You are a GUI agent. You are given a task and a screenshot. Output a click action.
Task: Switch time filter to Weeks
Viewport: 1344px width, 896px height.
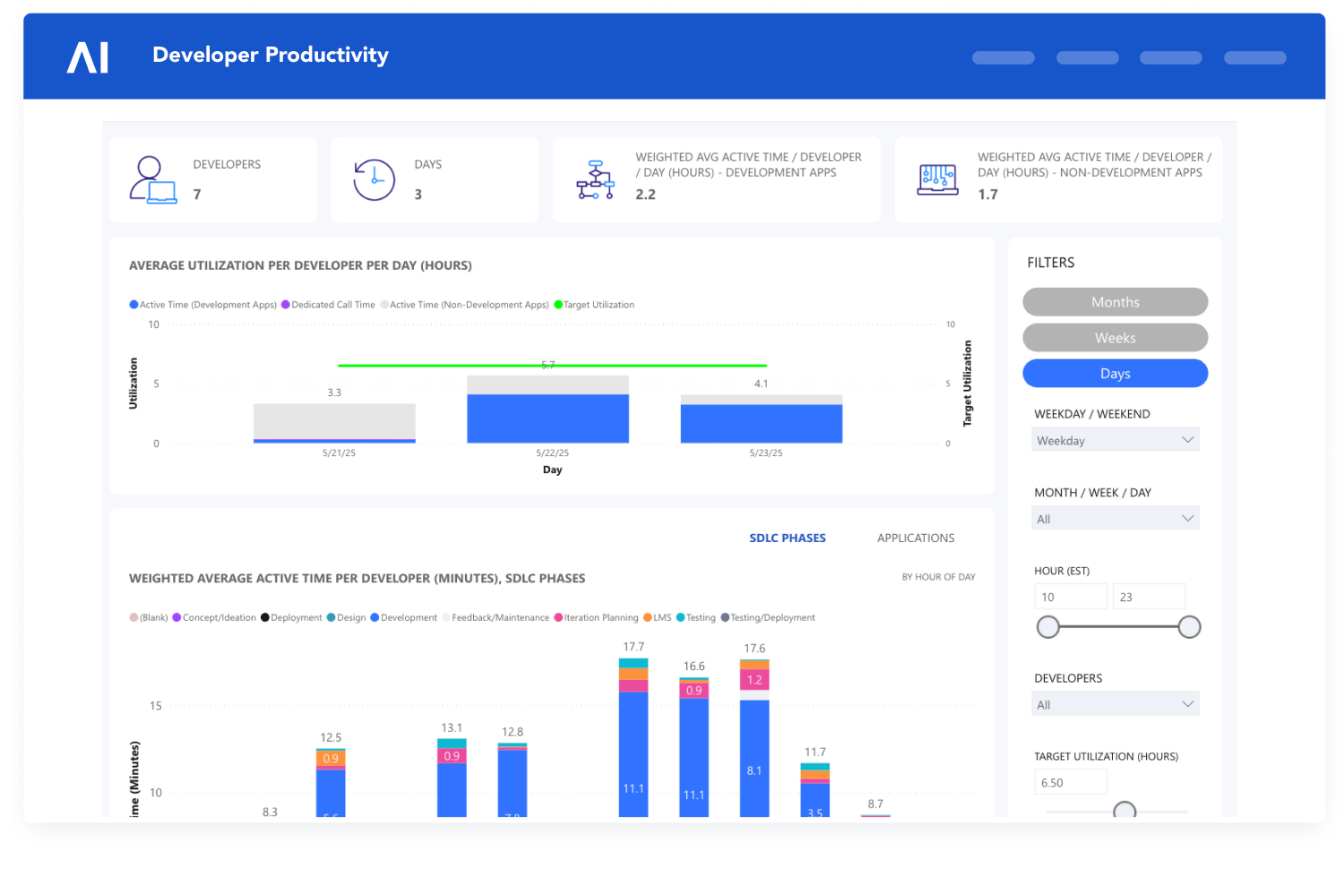tap(1115, 338)
